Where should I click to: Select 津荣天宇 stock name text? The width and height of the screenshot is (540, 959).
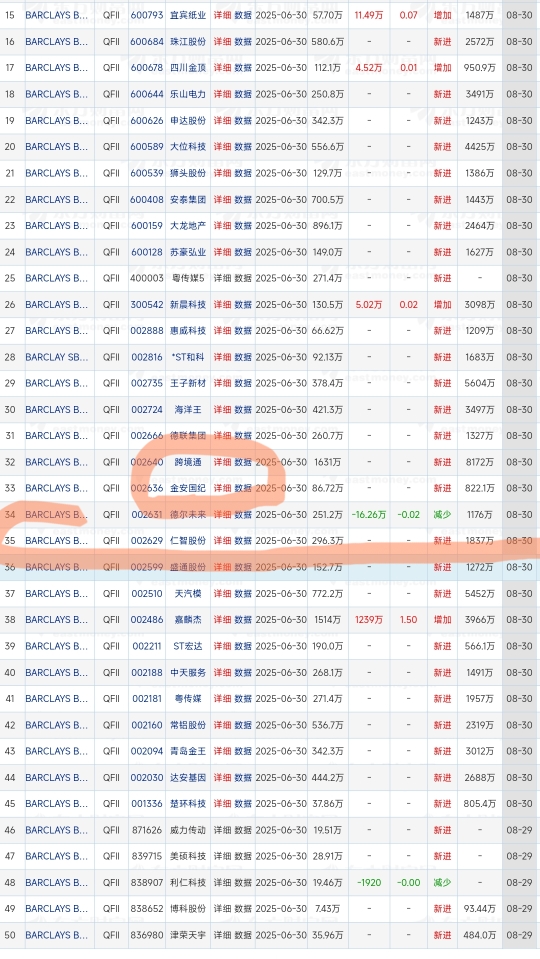coord(188,935)
